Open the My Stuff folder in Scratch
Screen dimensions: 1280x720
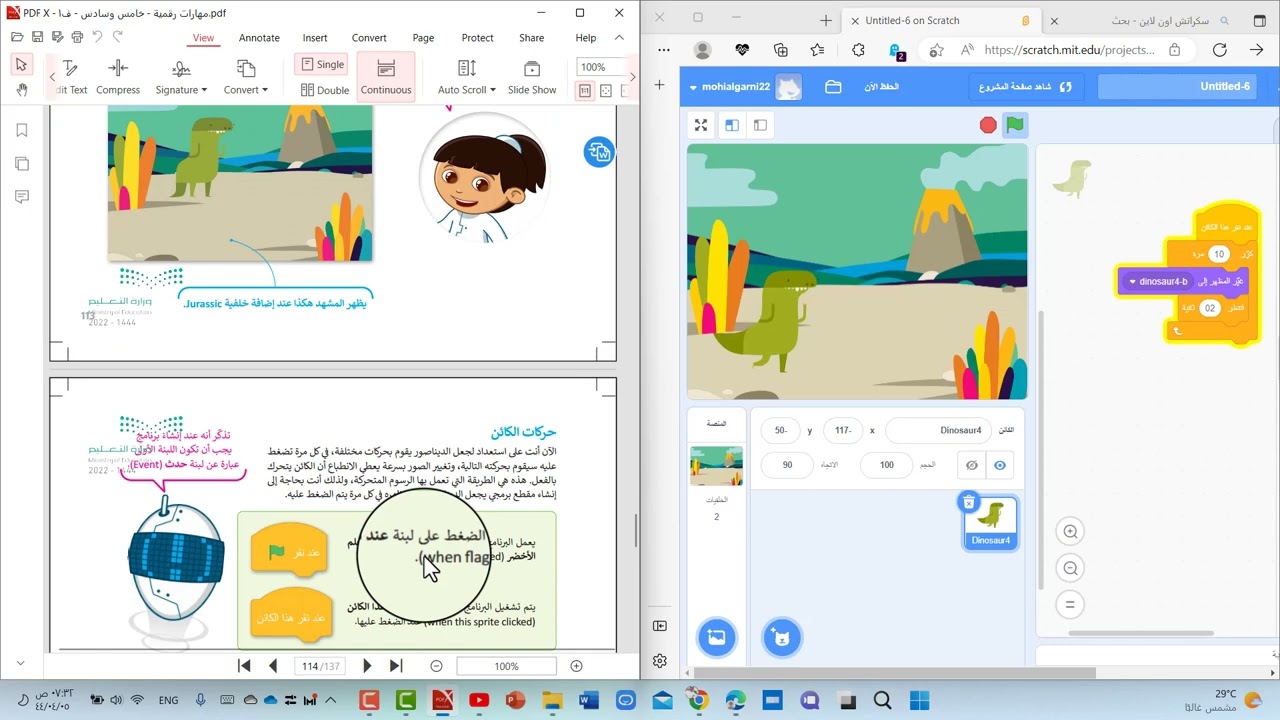(x=833, y=87)
